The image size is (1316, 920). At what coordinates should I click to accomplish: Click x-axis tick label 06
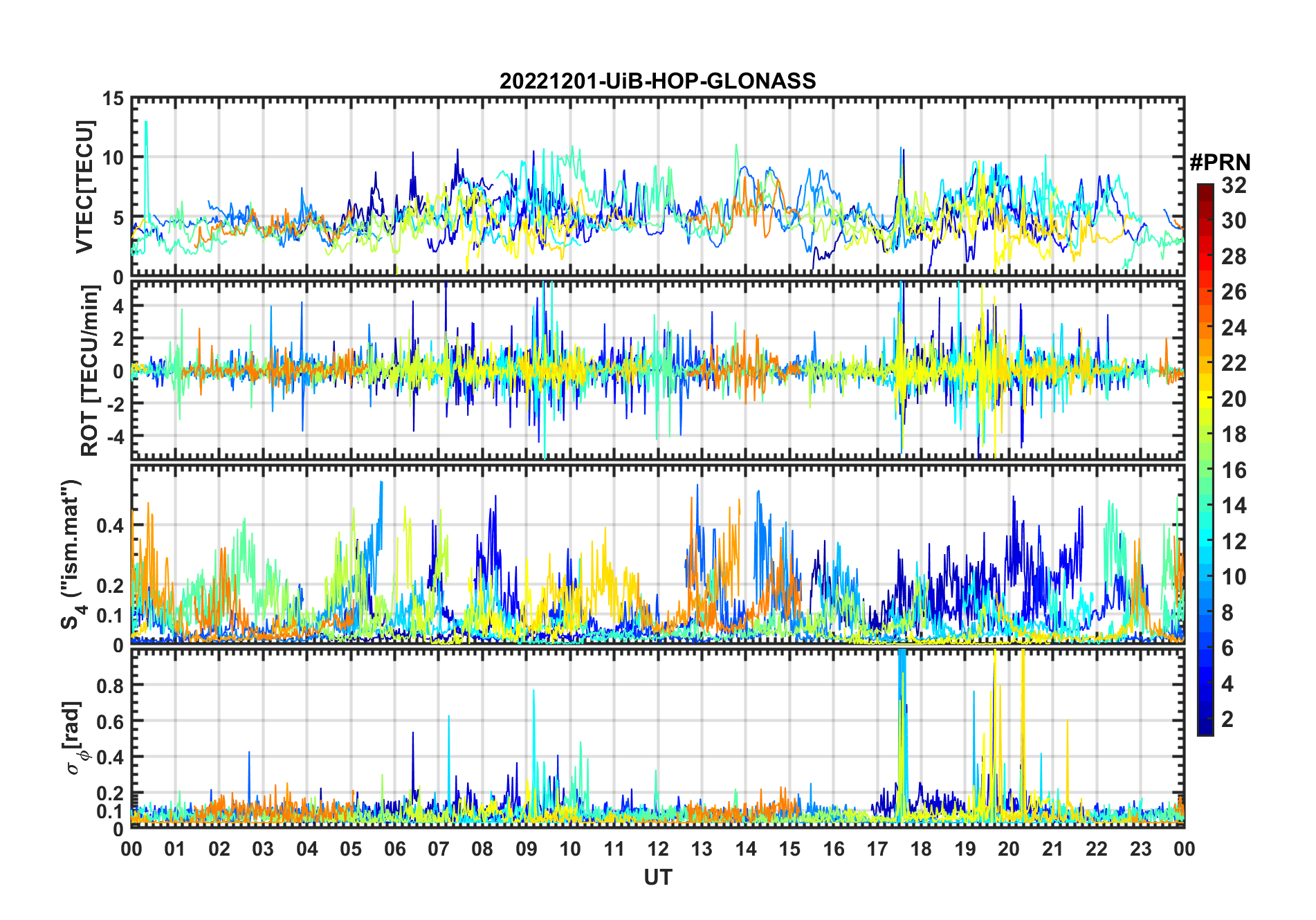pyautogui.click(x=395, y=849)
